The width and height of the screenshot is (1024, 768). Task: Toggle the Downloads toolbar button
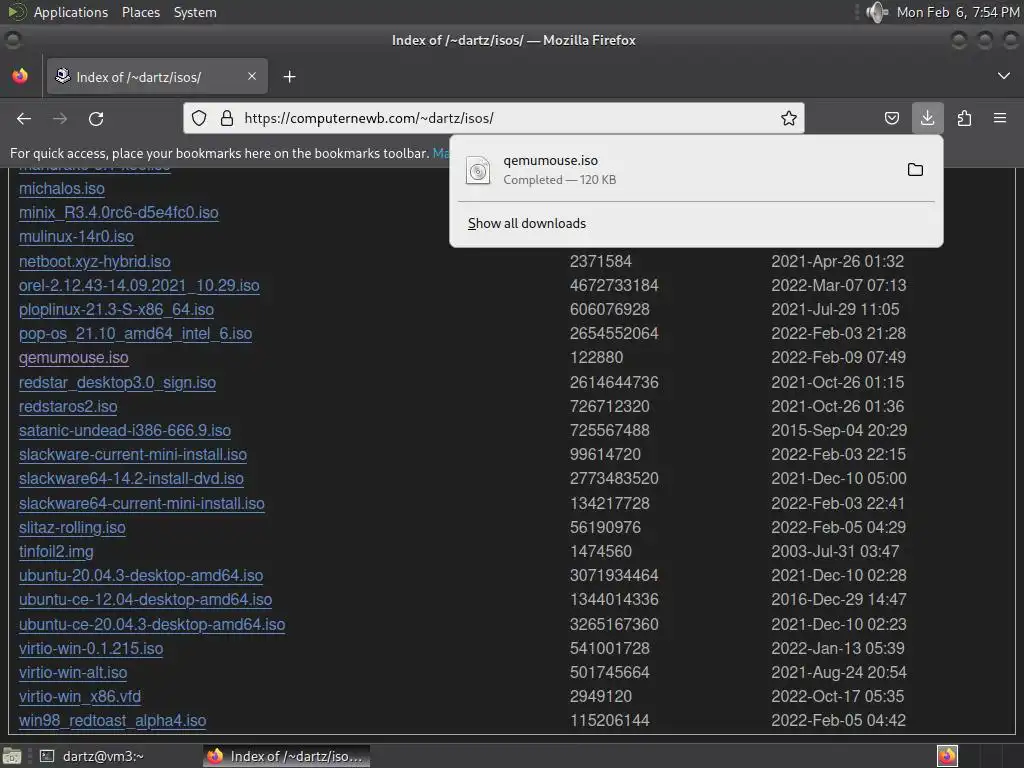(927, 118)
